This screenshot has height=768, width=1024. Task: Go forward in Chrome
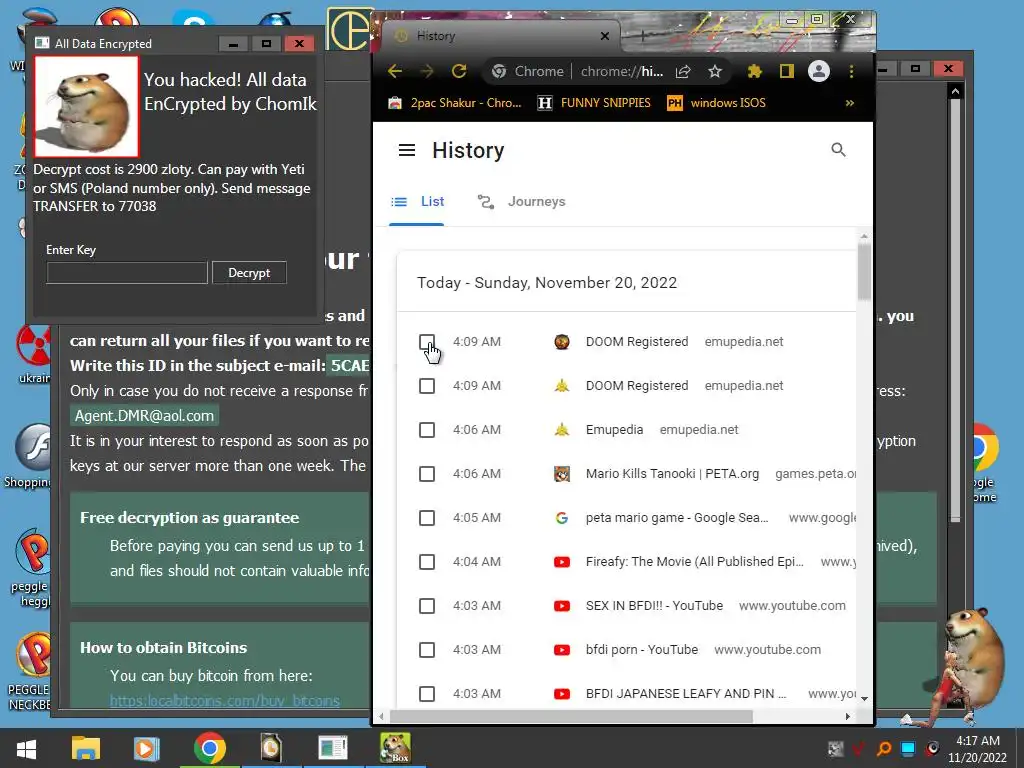click(427, 71)
